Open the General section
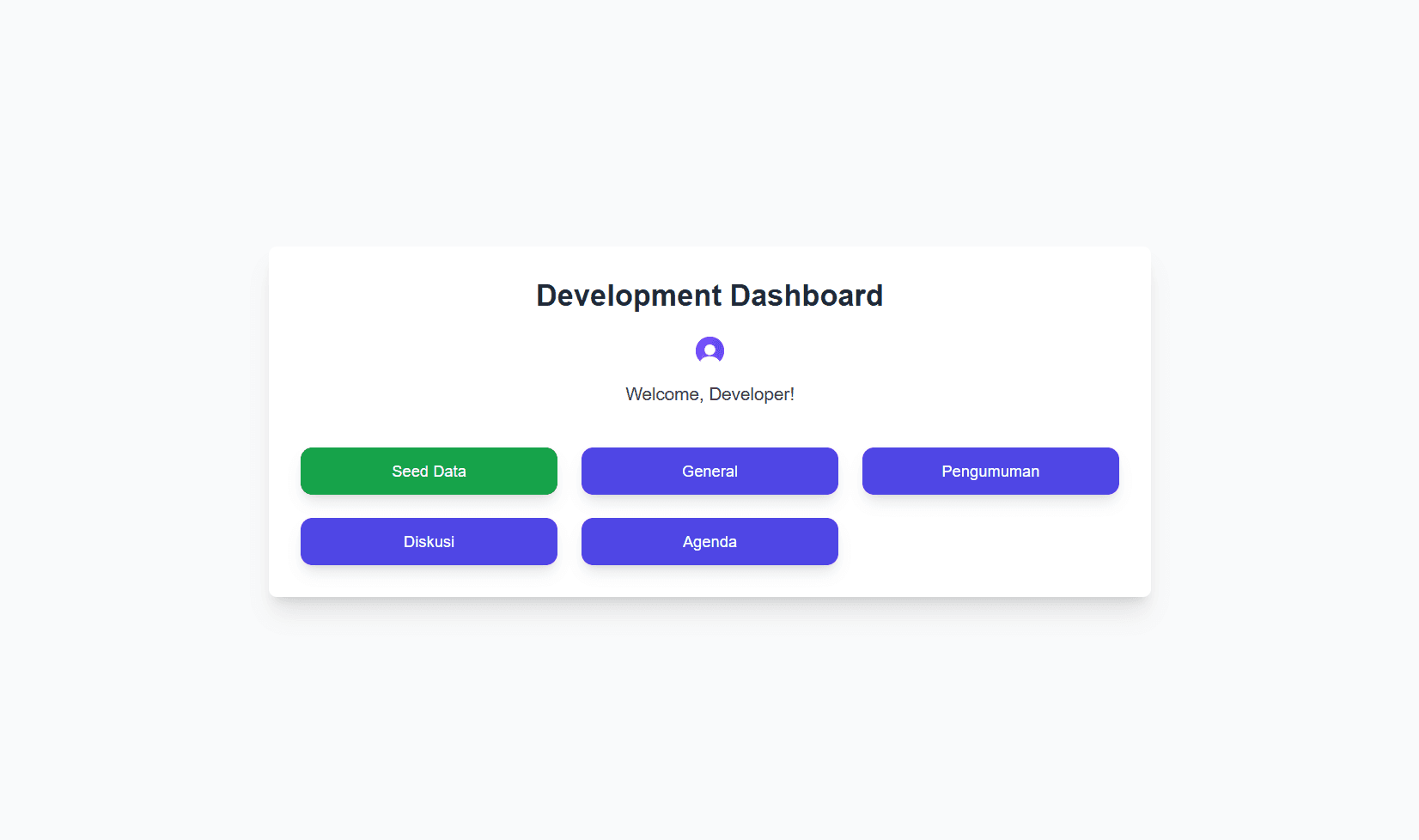This screenshot has width=1419, height=840. click(x=709, y=471)
